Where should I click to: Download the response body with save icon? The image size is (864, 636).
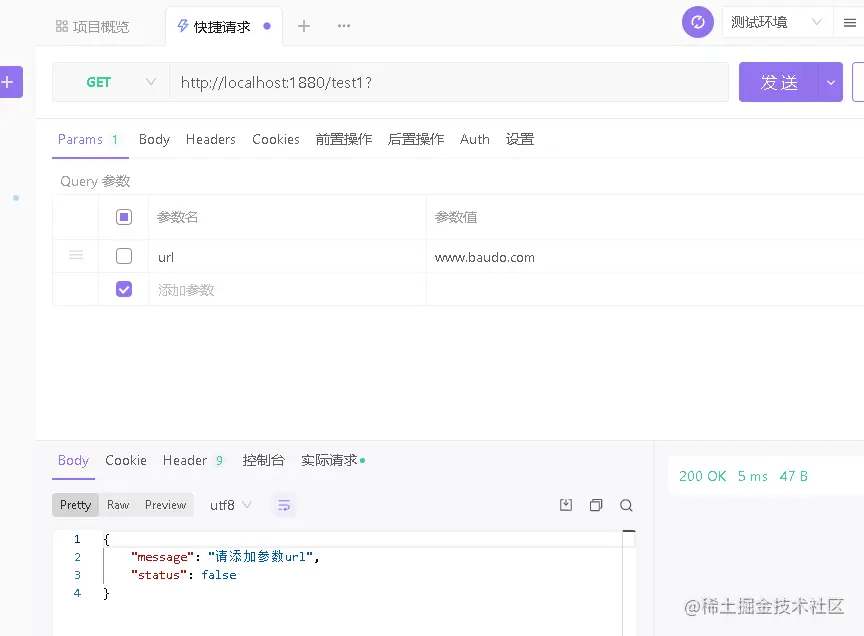point(566,505)
